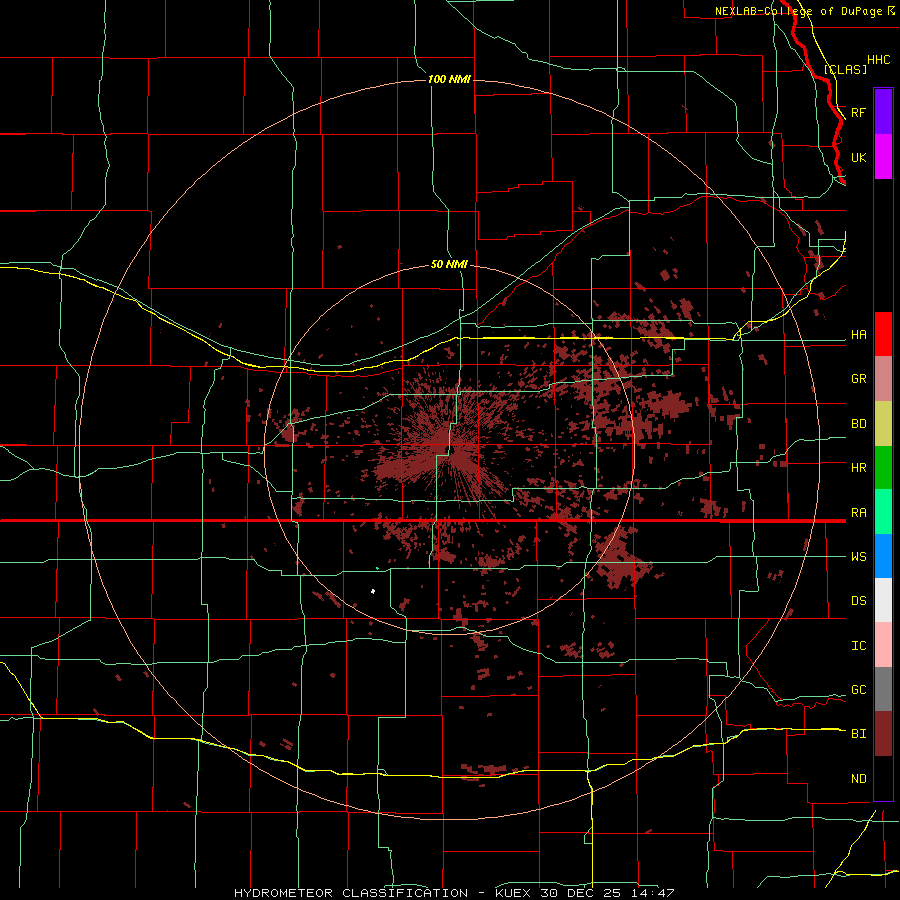This screenshot has height=900, width=900.
Task: Click the 'RA' legend label
Action: tap(858, 513)
